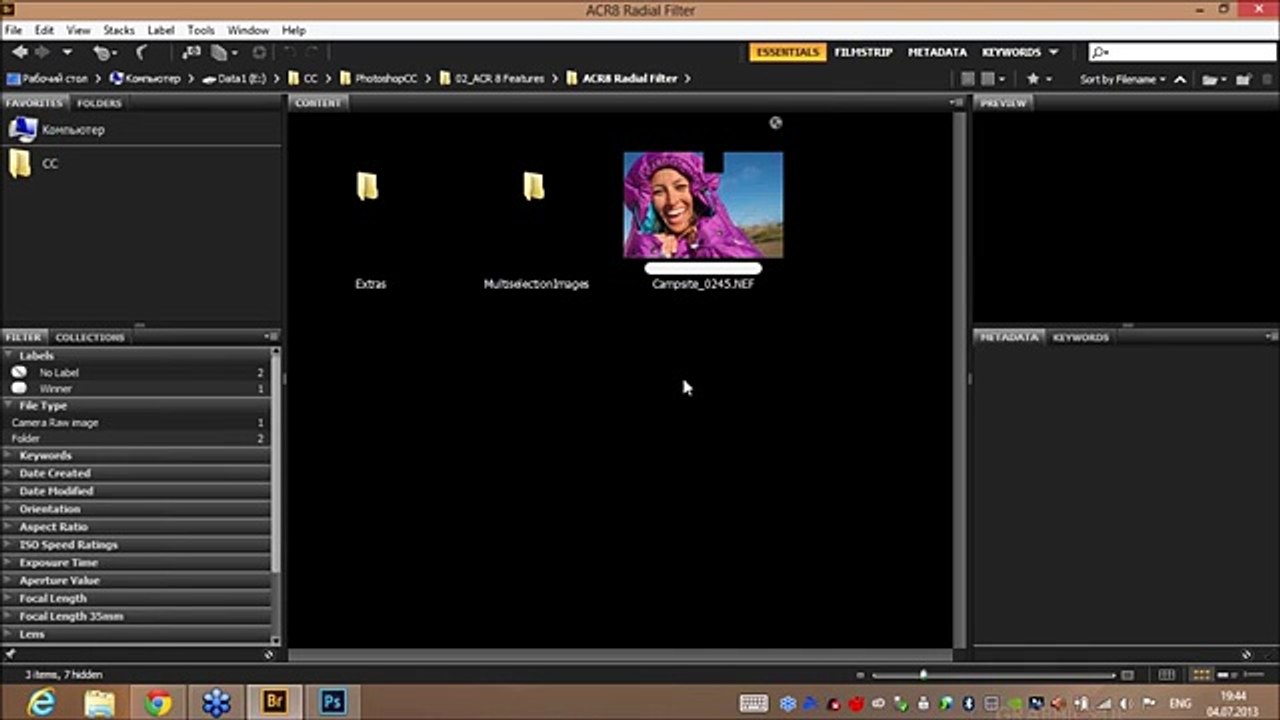
Task: Click Get Photos from Camera icon
Action: (191, 52)
